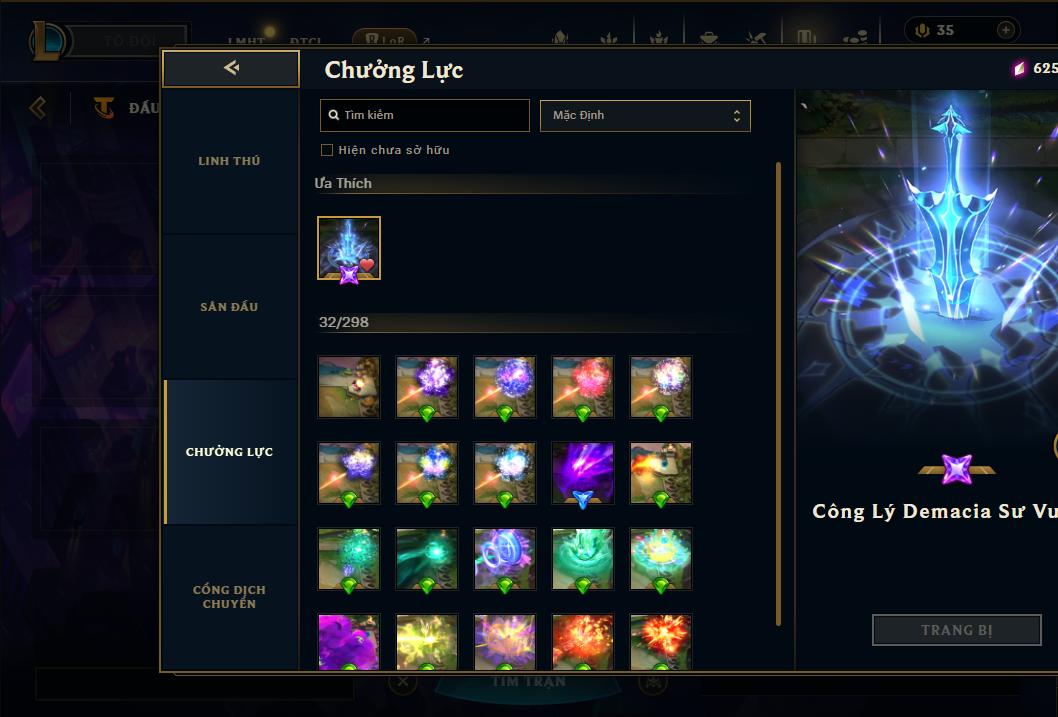Click the Trang Bị equip button
This screenshot has width=1058, height=717.
pyautogui.click(x=956, y=630)
